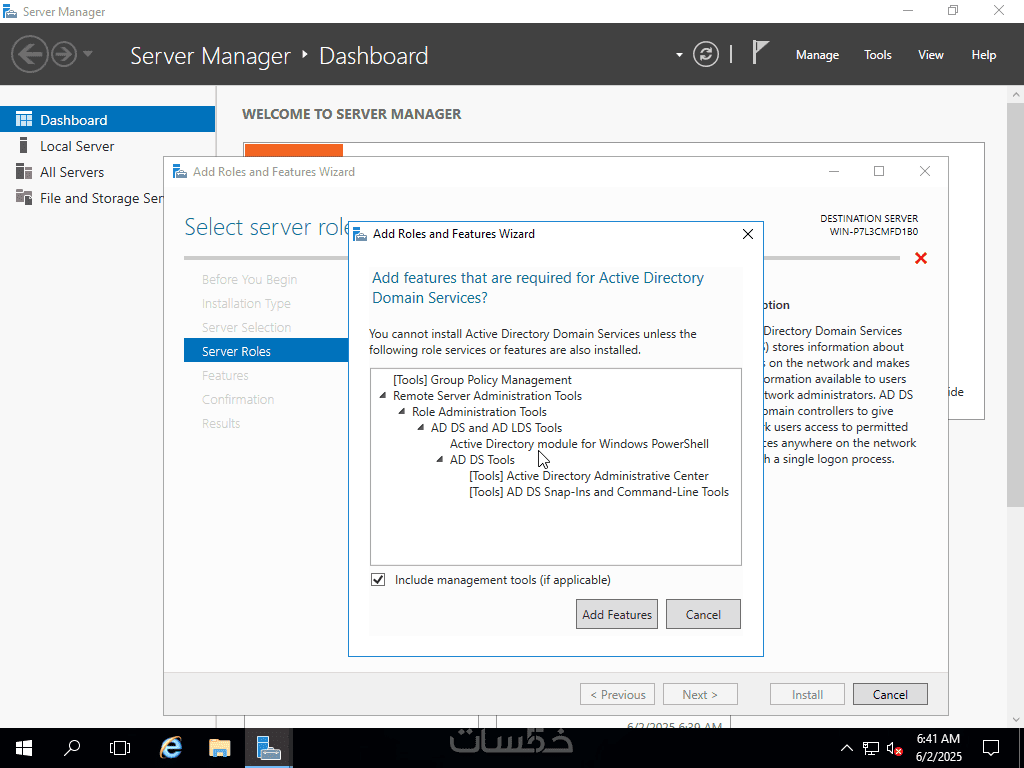Collapse Role Administration Tools node

pyautogui.click(x=402, y=411)
